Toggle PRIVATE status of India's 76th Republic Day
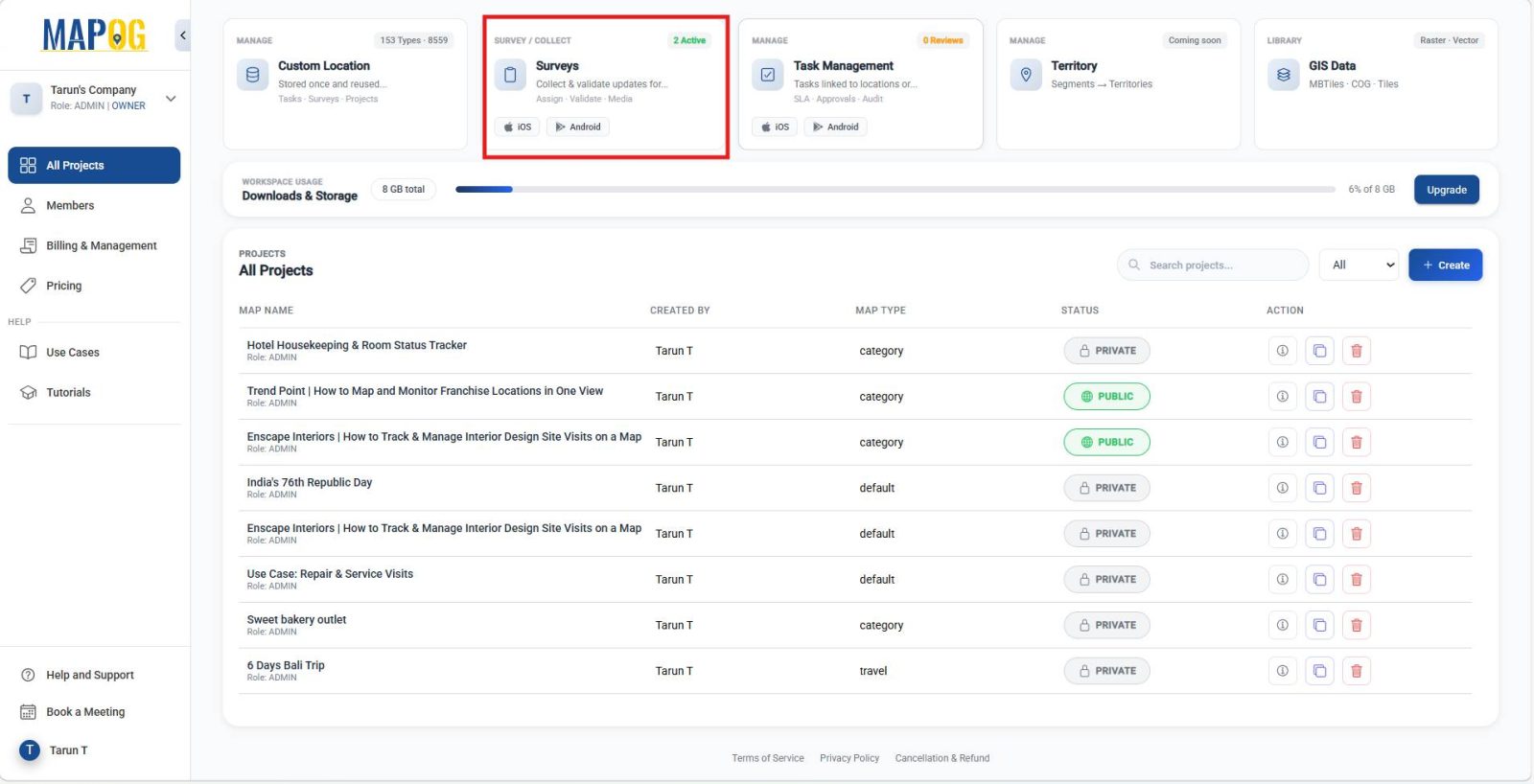 1106,488
